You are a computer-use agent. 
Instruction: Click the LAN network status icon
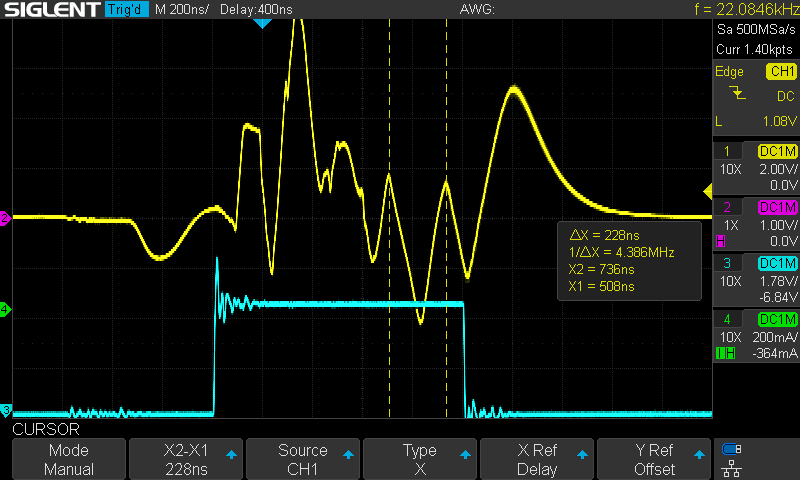coord(732,468)
